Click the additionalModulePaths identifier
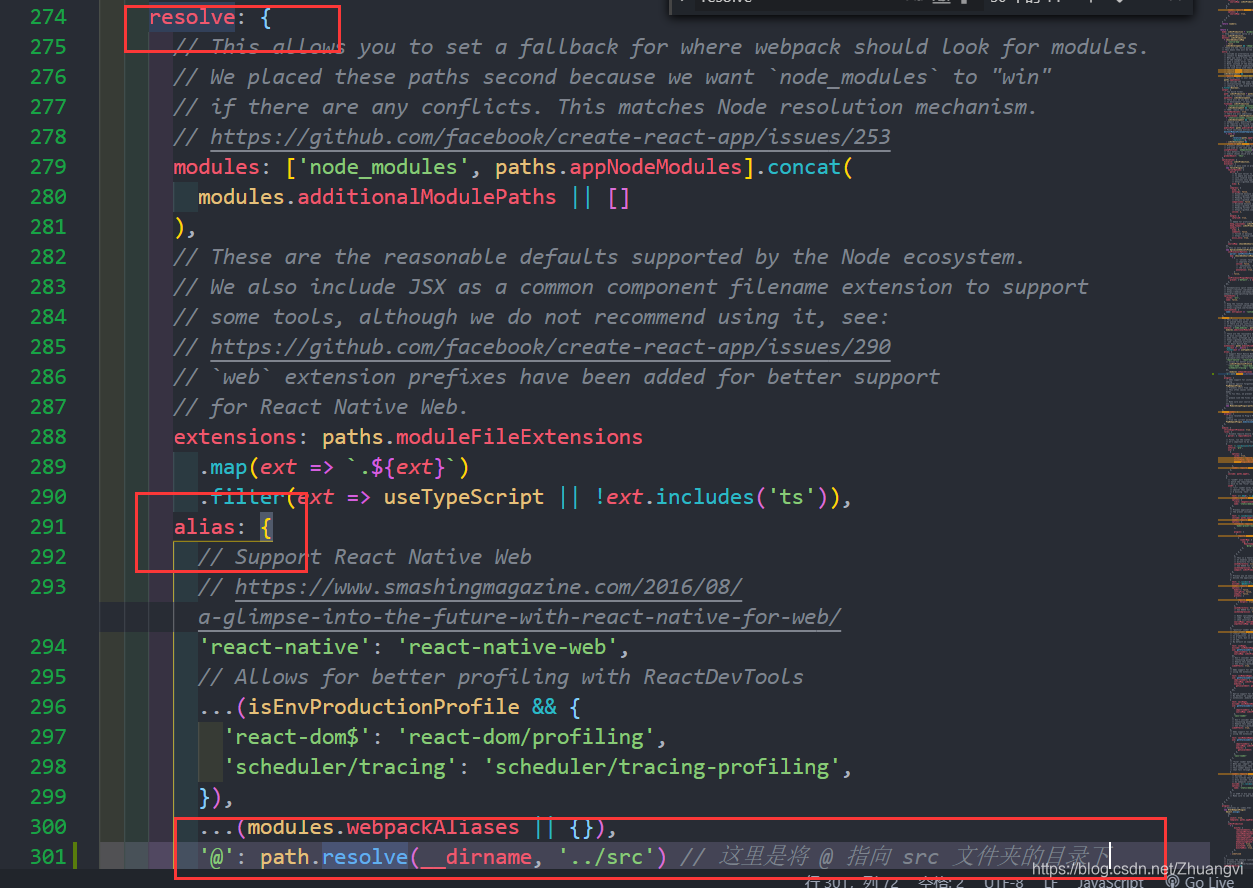The width and height of the screenshot is (1253, 888). point(427,197)
